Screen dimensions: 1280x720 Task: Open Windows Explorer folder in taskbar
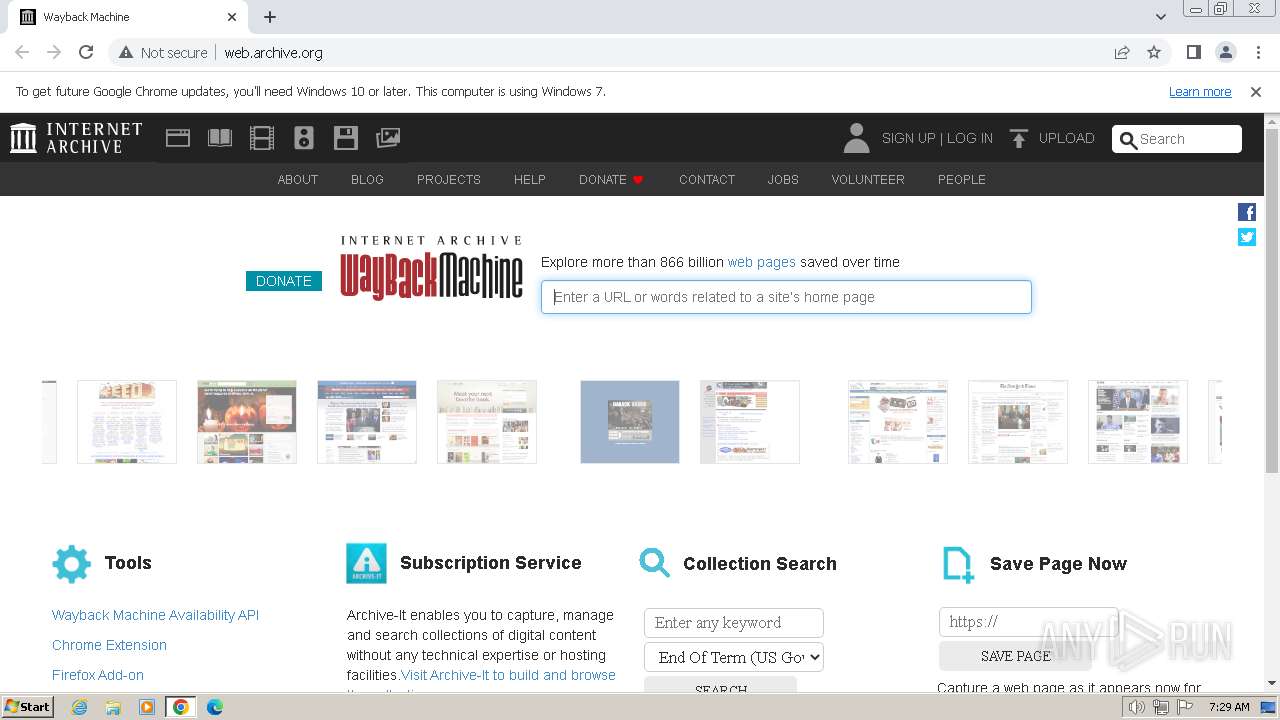pyautogui.click(x=113, y=707)
